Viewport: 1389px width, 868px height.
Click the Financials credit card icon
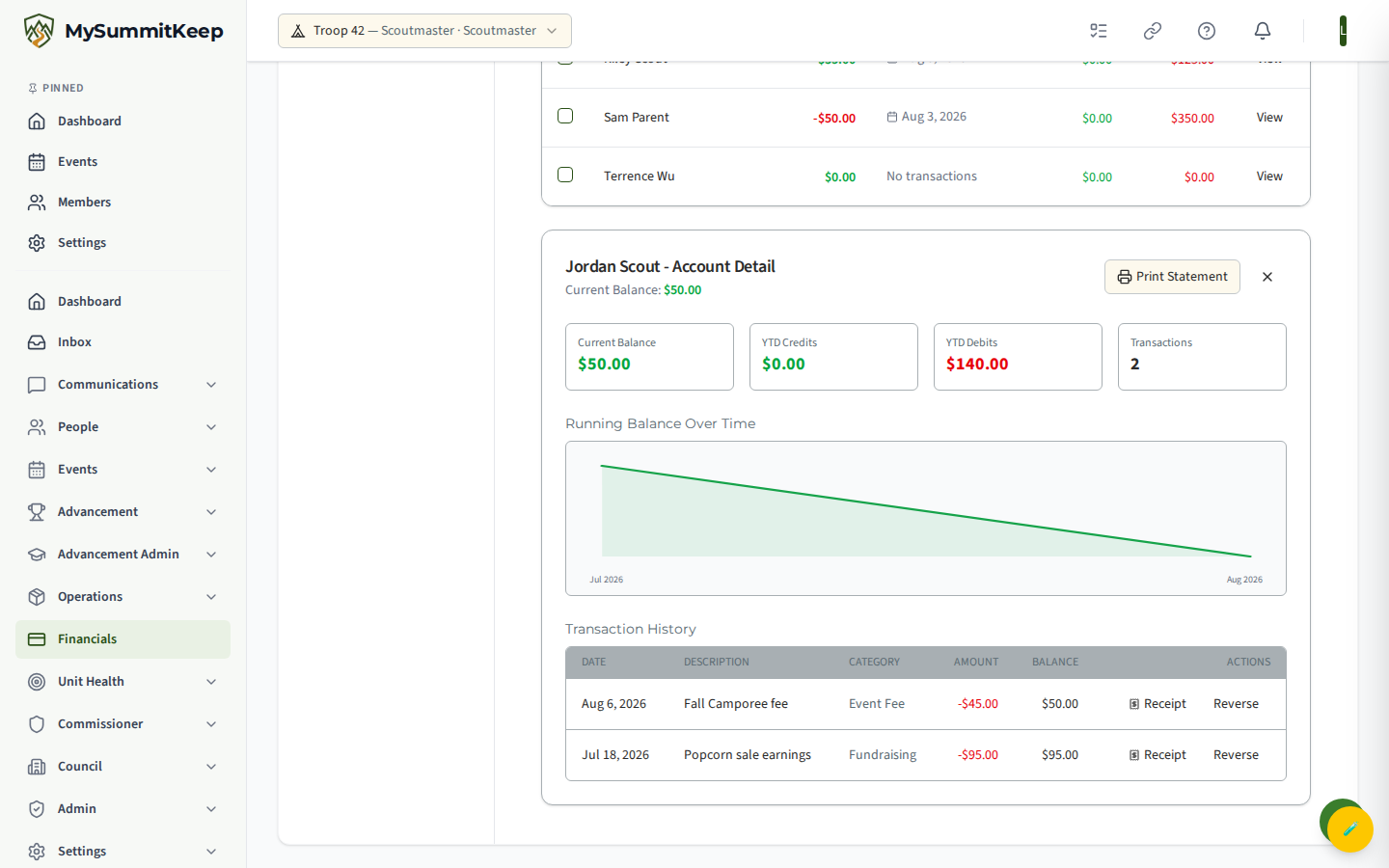tap(37, 638)
